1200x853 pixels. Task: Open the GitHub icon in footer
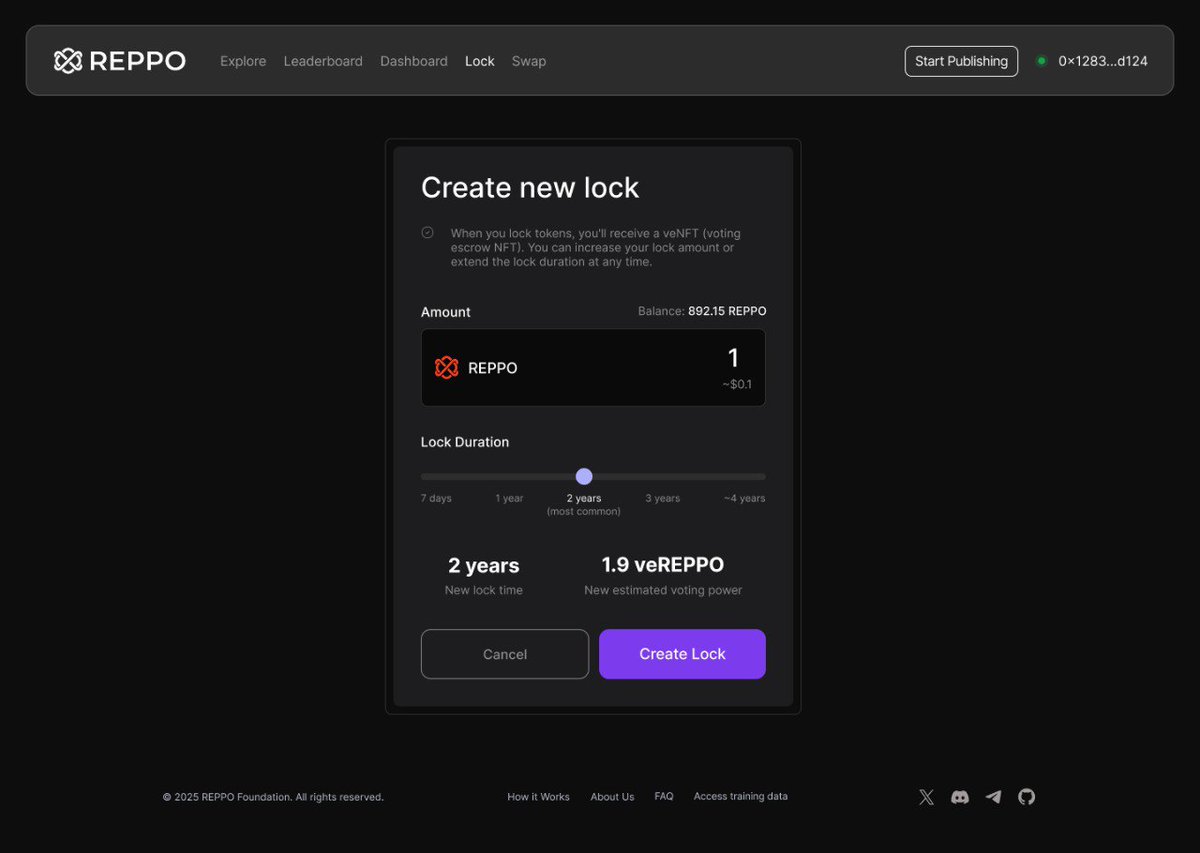pos(1027,797)
